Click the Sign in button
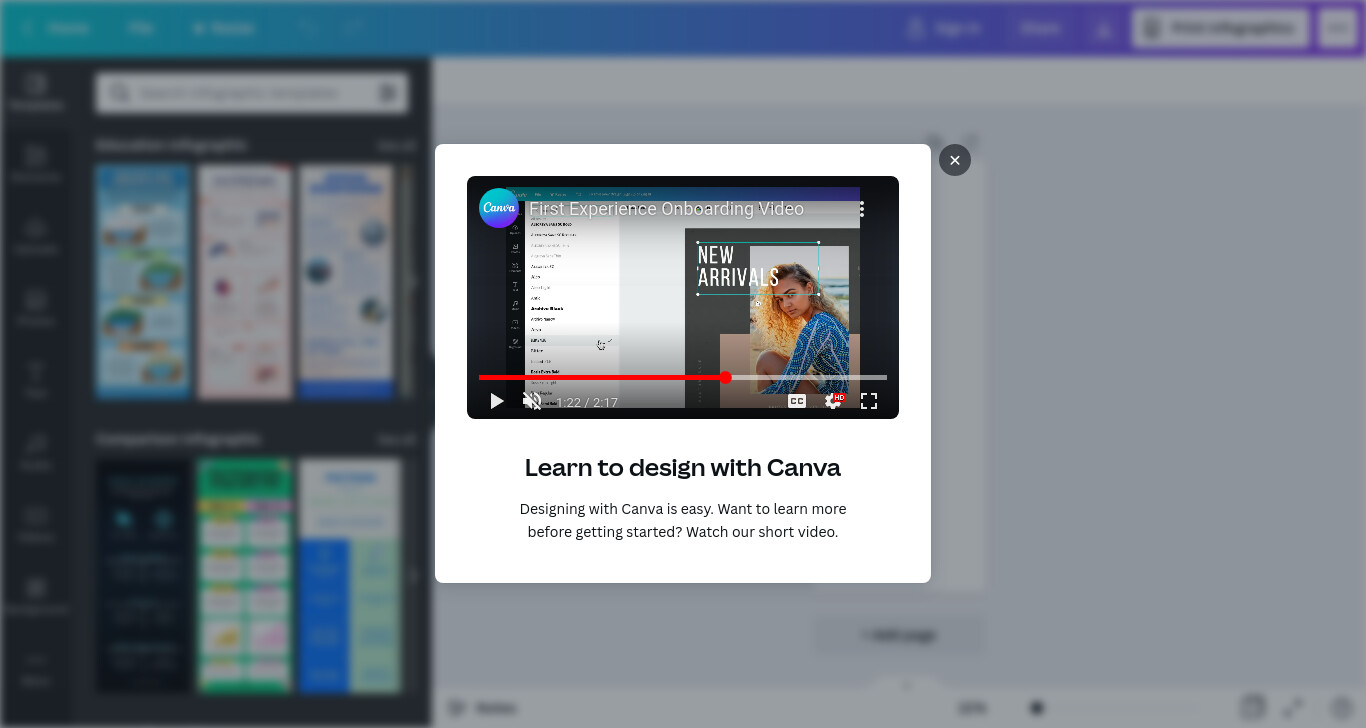Screen dimensions: 1366x728 (x=945, y=28)
